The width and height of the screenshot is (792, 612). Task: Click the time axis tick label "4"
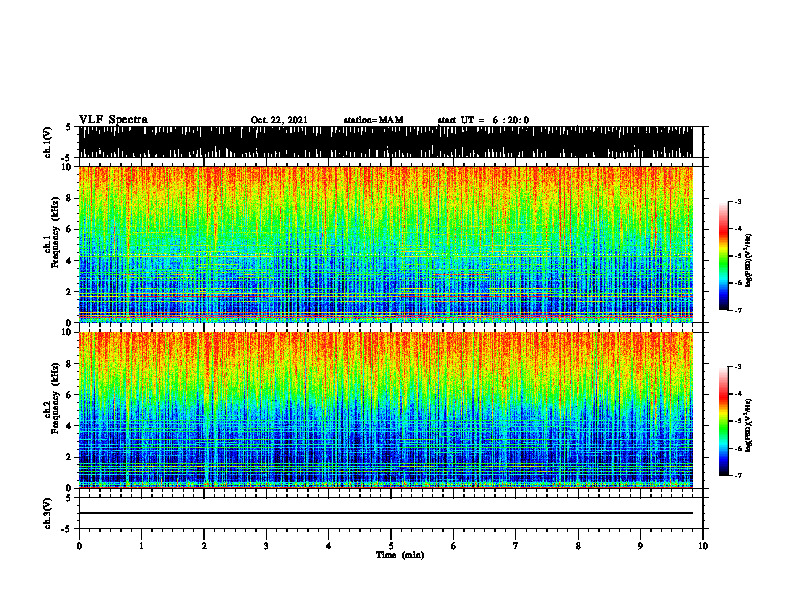tap(329, 546)
